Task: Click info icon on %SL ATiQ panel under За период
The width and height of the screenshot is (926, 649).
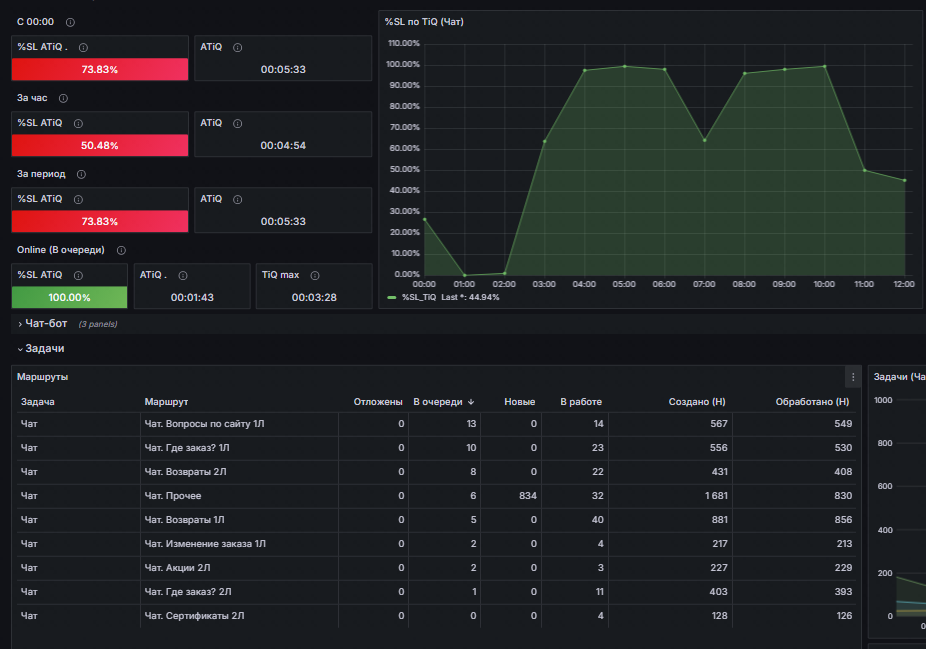Action: [78, 200]
